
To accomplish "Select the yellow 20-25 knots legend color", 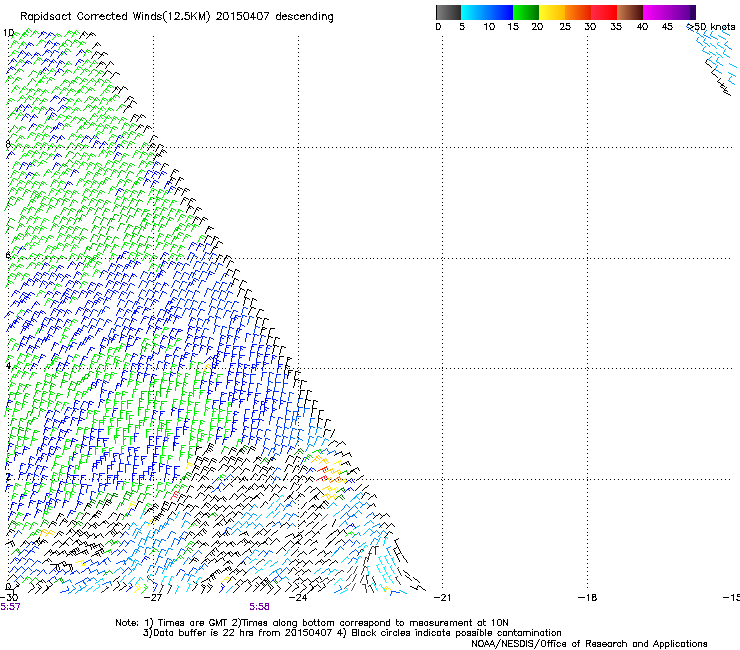I will (552, 12).
